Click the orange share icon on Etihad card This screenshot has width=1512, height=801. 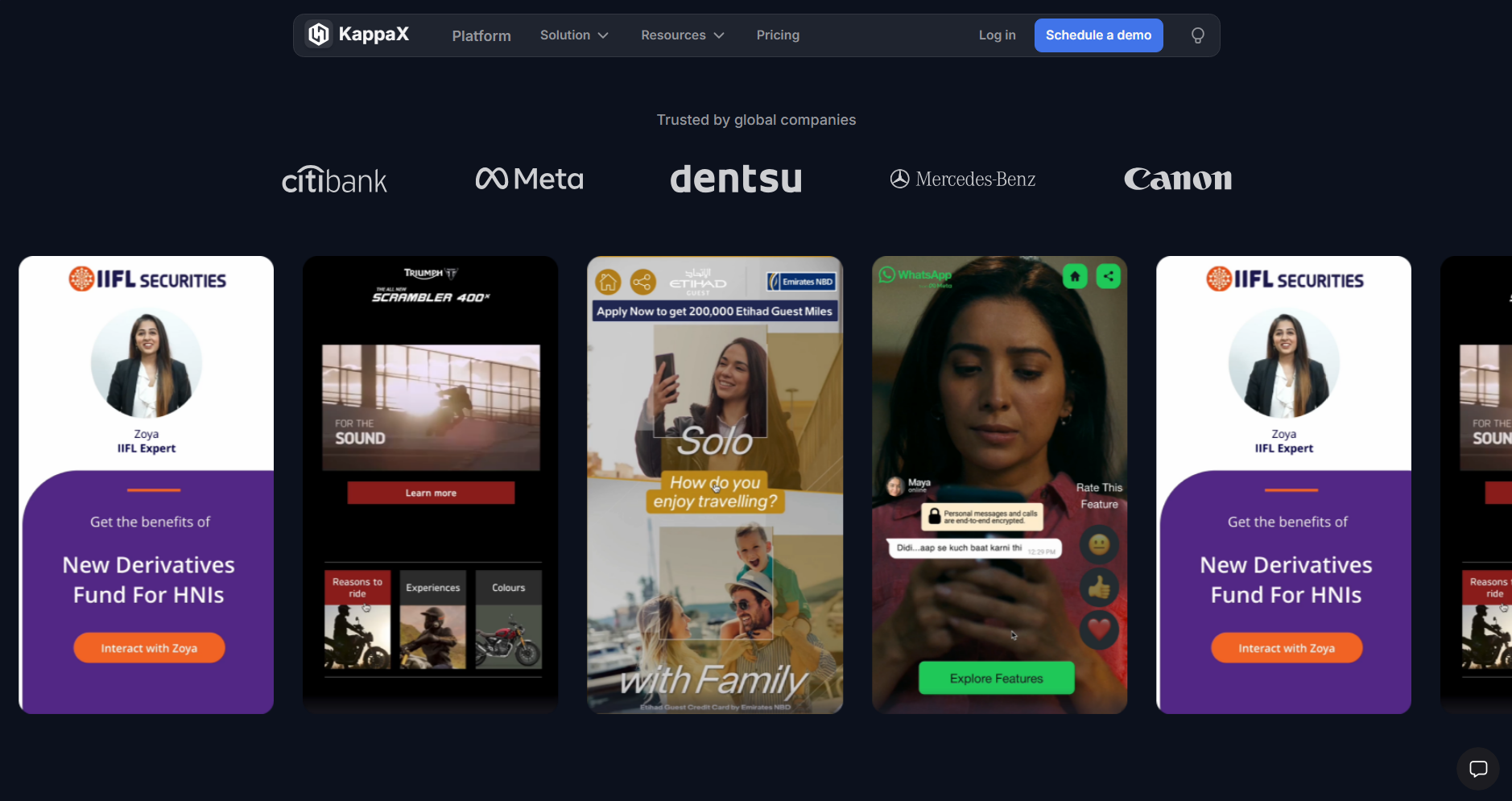(x=642, y=282)
